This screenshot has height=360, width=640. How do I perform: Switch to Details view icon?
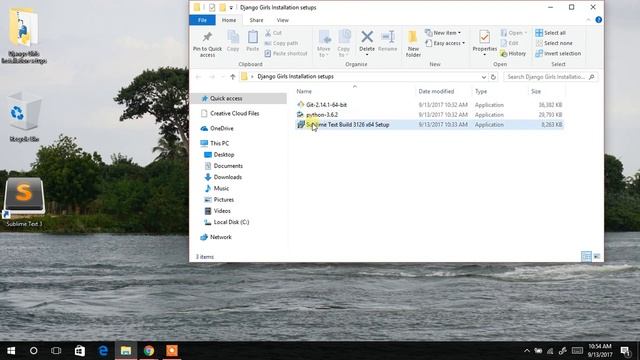[586, 256]
